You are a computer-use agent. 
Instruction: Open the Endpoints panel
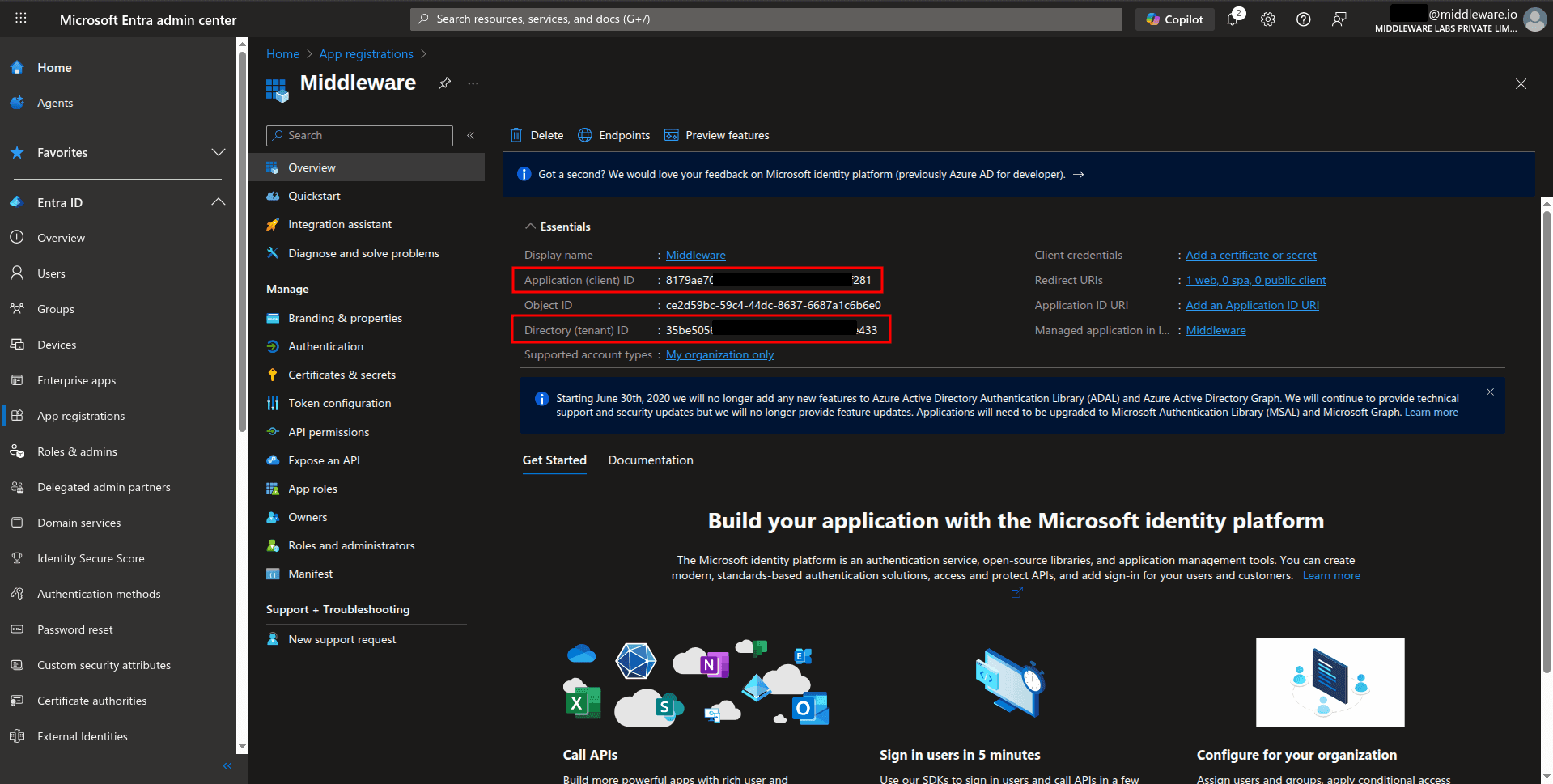(613, 135)
